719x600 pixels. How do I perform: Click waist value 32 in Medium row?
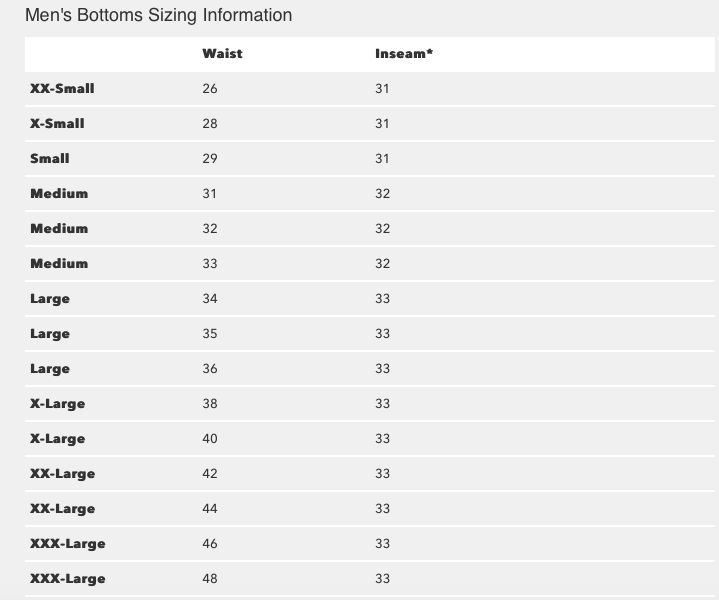coord(210,228)
